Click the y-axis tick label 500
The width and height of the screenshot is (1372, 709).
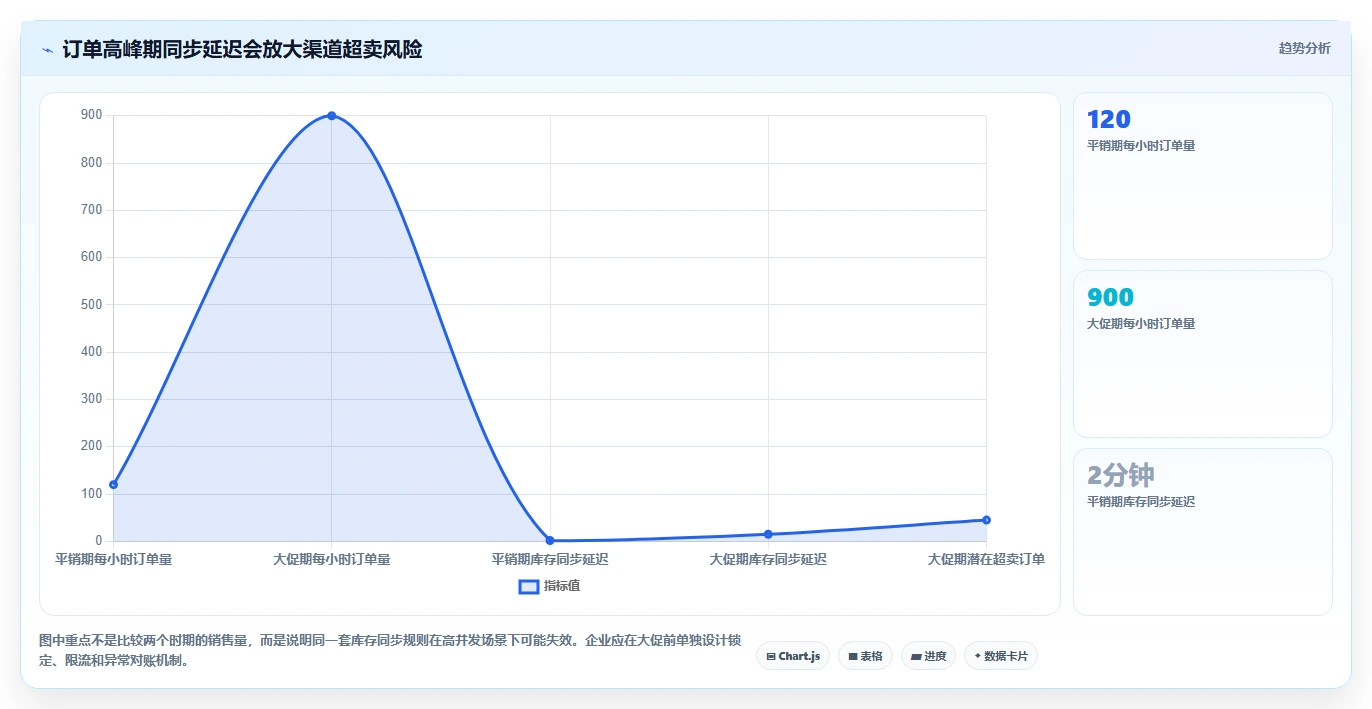pos(92,304)
